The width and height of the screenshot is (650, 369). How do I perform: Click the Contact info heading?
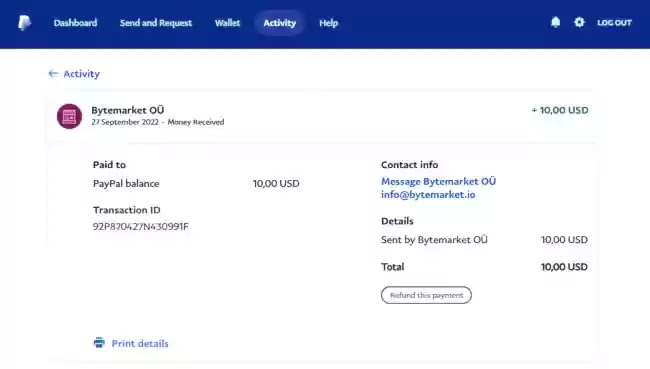coord(410,165)
